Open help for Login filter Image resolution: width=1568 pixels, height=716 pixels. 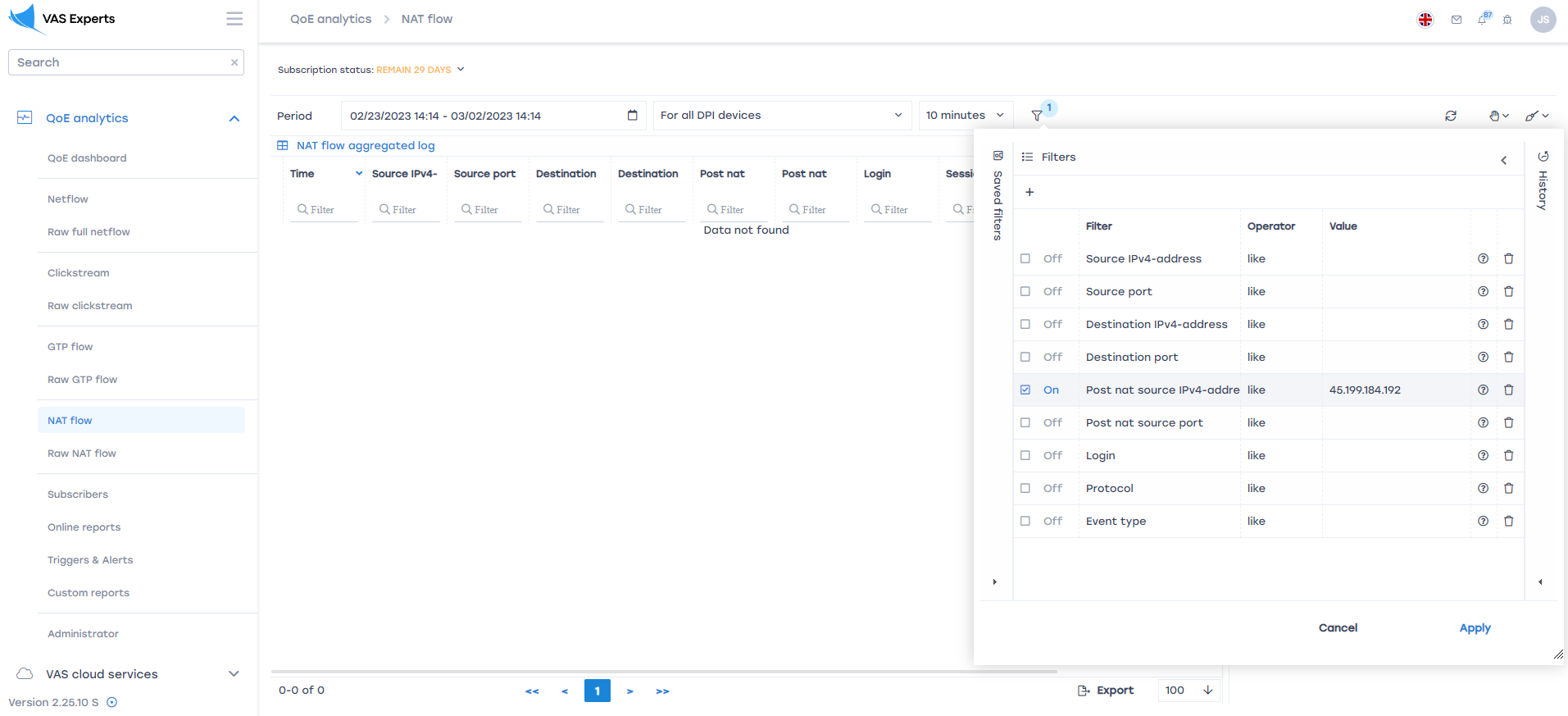(x=1483, y=455)
